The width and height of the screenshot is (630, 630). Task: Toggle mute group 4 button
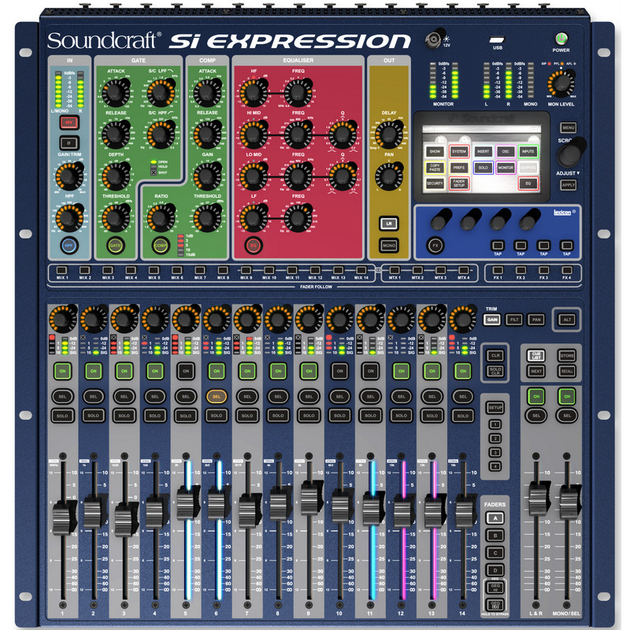495,466
